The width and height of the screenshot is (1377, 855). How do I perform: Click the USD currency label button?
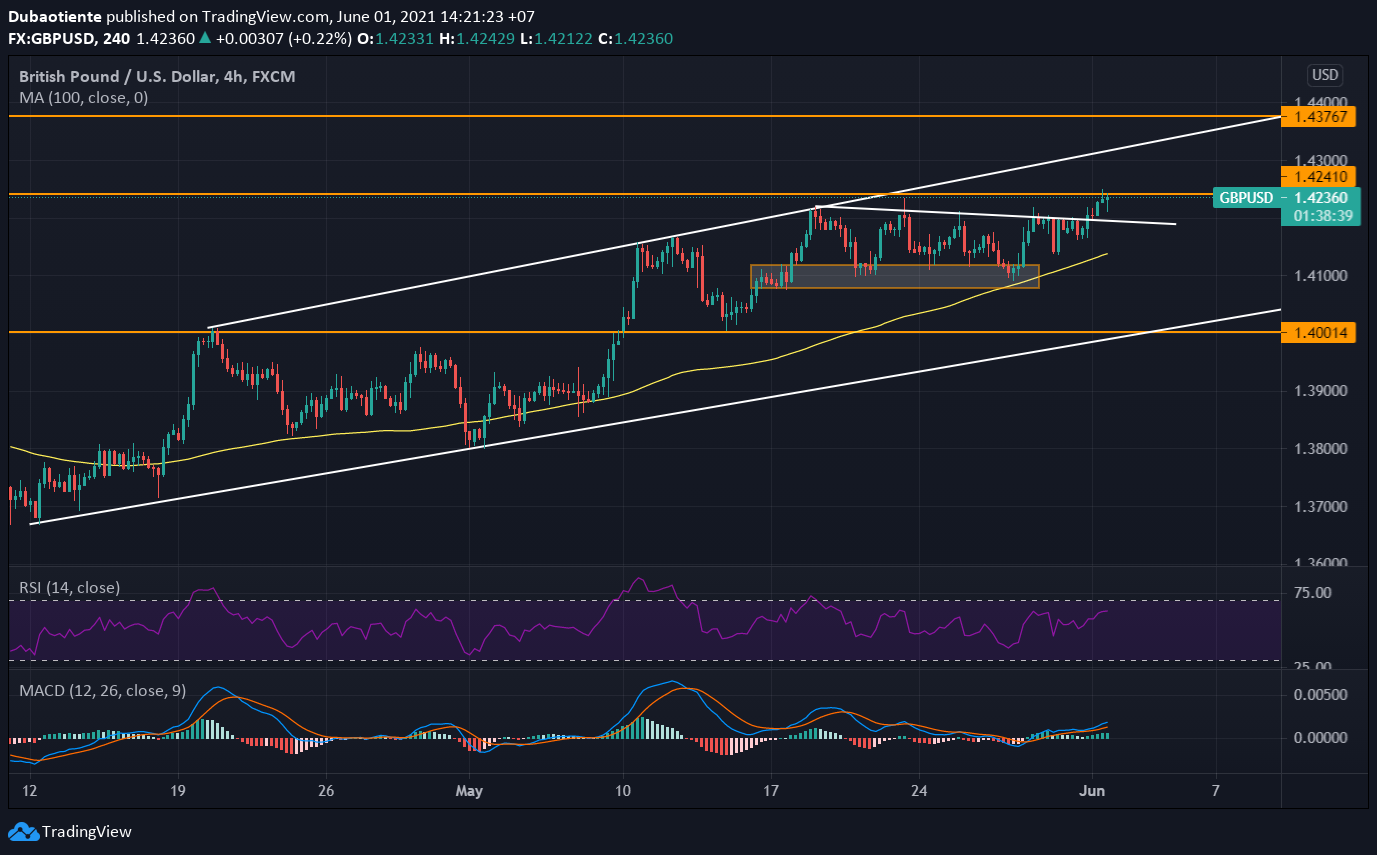click(x=1325, y=75)
